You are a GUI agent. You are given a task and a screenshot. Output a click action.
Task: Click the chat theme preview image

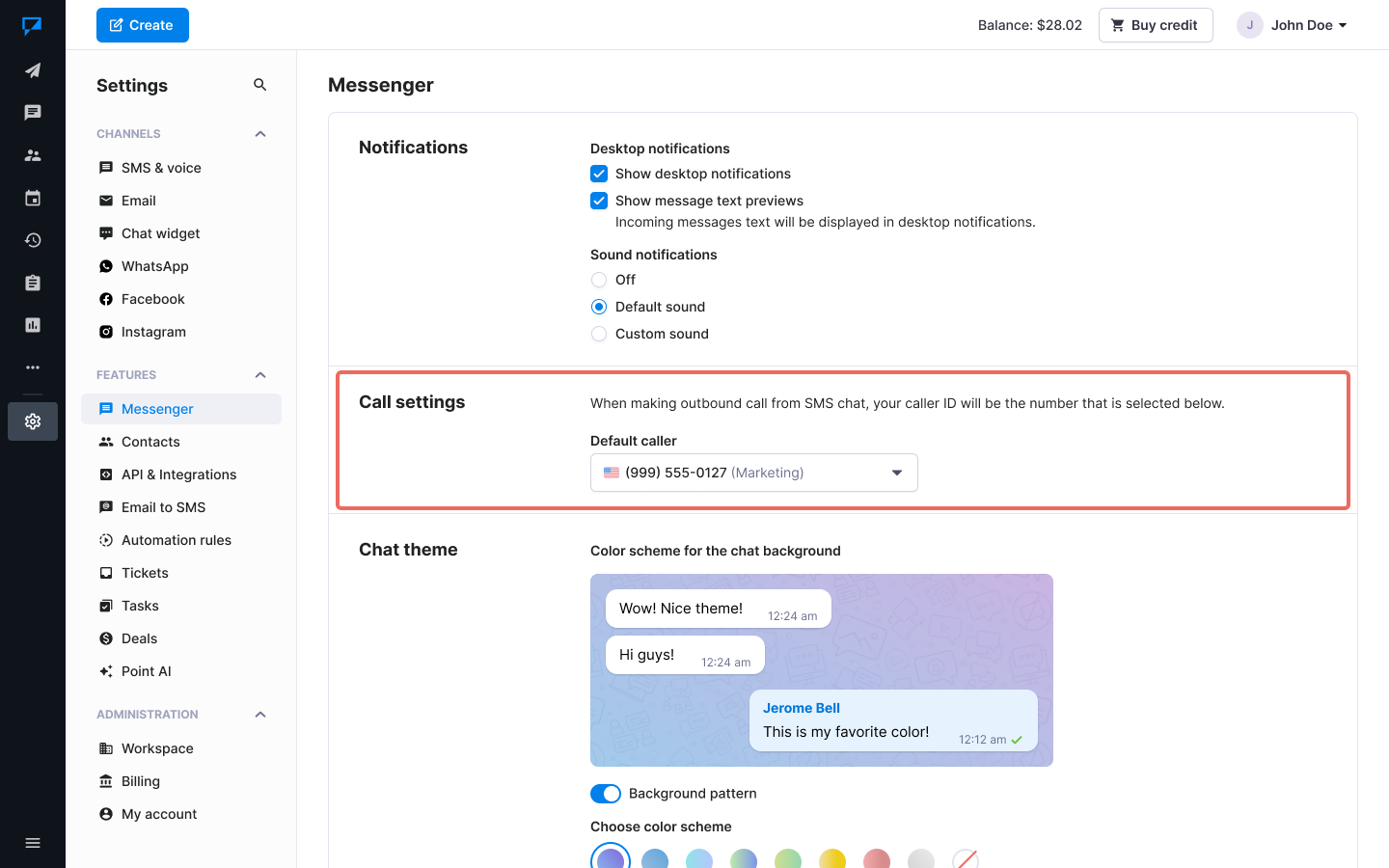[821, 670]
